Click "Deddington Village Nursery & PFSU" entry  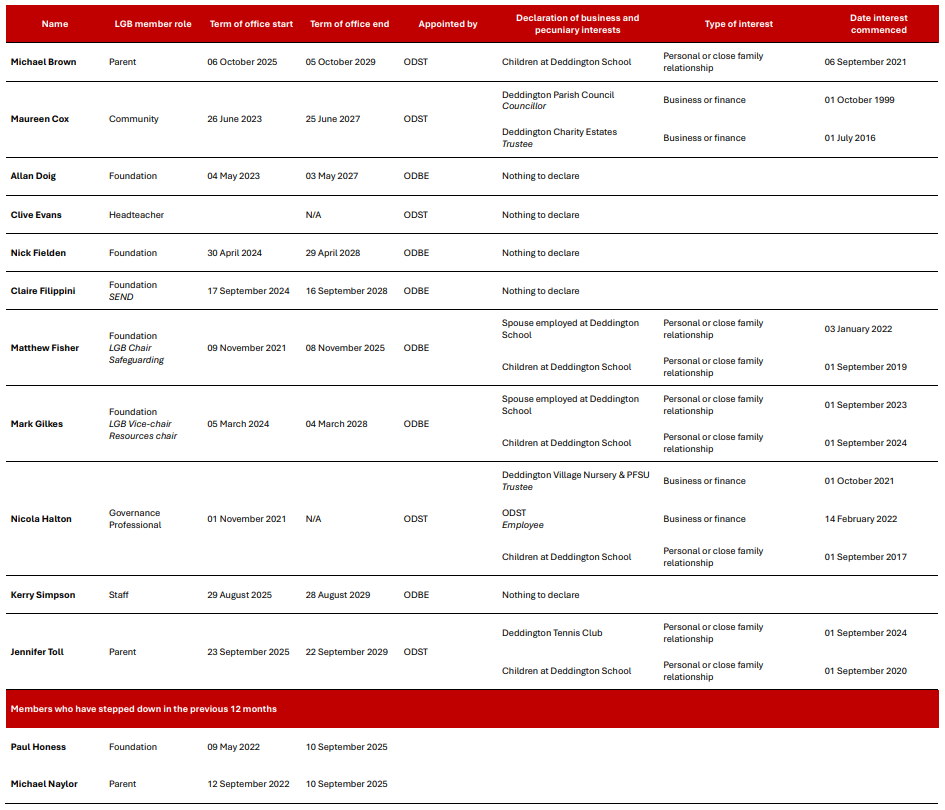click(x=575, y=475)
